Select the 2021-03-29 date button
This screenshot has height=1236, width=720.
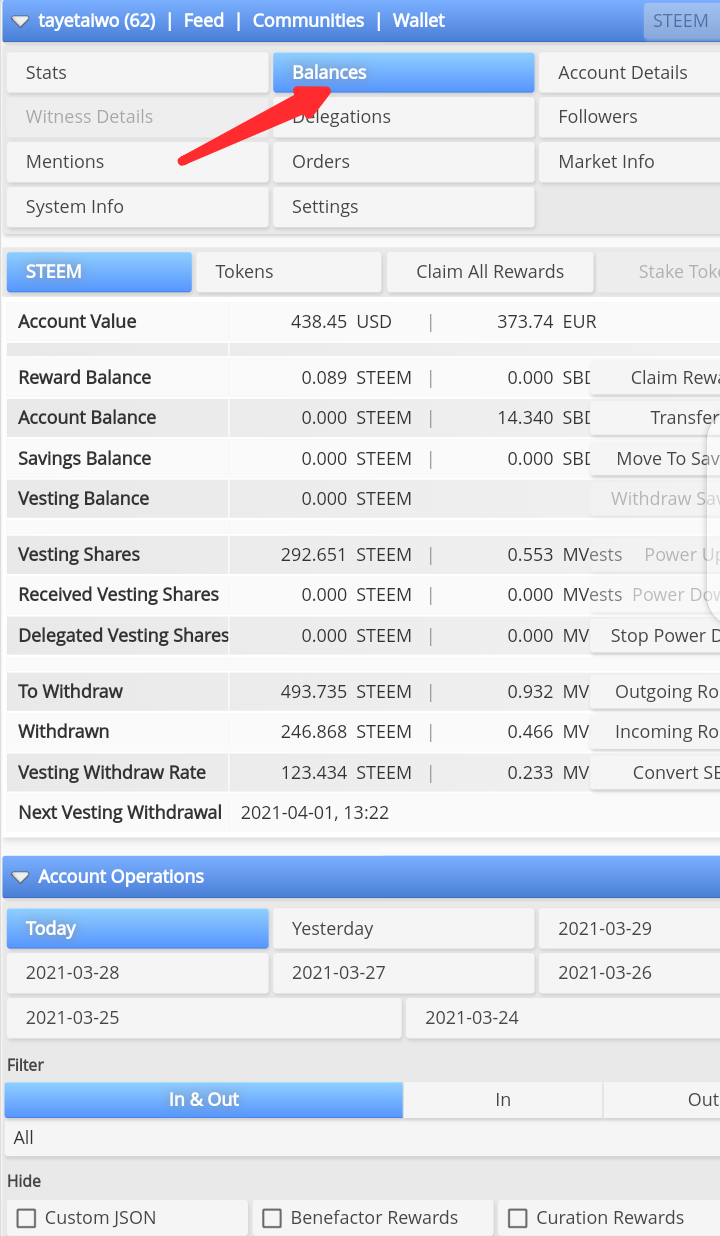pos(629,929)
